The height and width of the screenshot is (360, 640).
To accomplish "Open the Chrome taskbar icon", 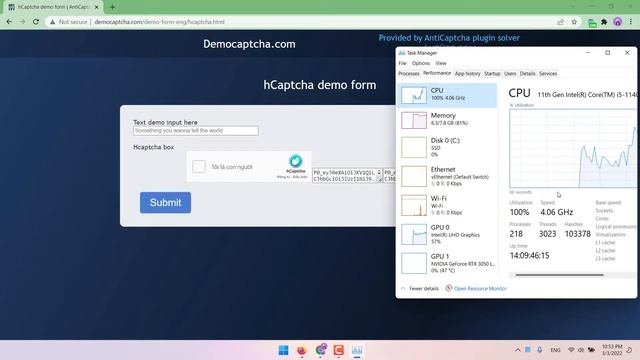I will [x=320, y=350].
